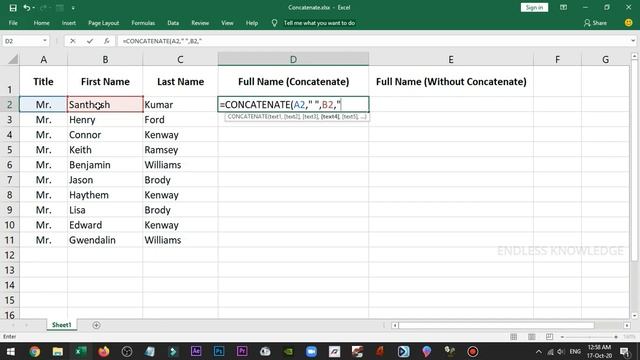The height and width of the screenshot is (360, 640).
Task: Customize the Quick Access Toolbar dropdown
Action: 73,8
